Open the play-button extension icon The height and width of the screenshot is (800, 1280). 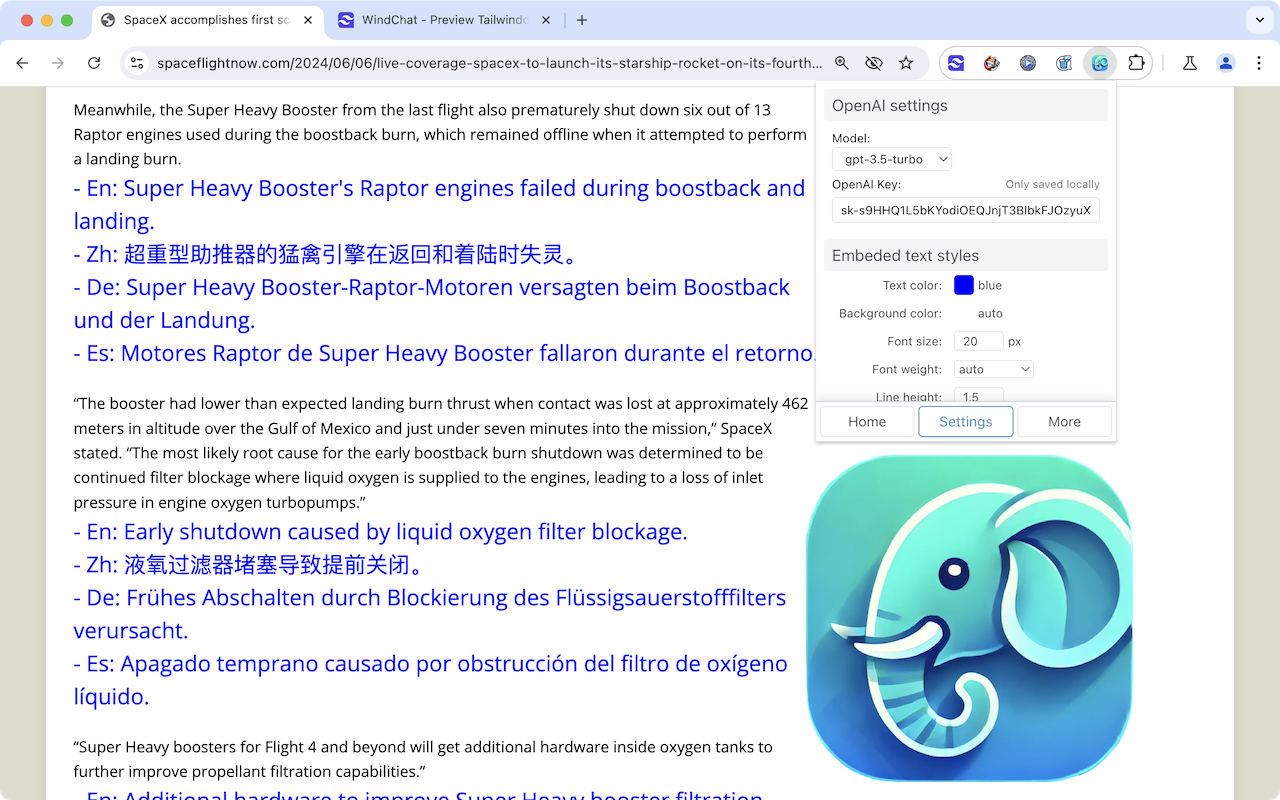pyautogui.click(x=1028, y=63)
